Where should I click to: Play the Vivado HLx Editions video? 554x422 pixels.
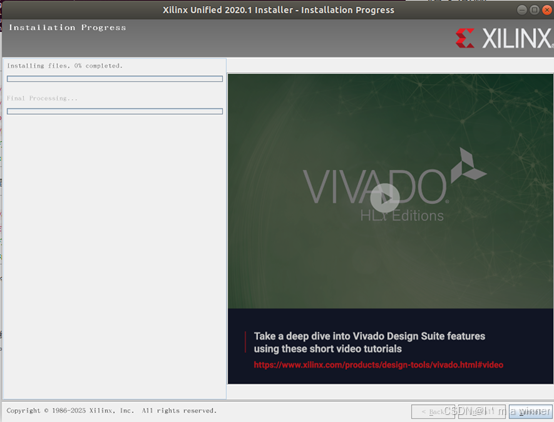385,198
